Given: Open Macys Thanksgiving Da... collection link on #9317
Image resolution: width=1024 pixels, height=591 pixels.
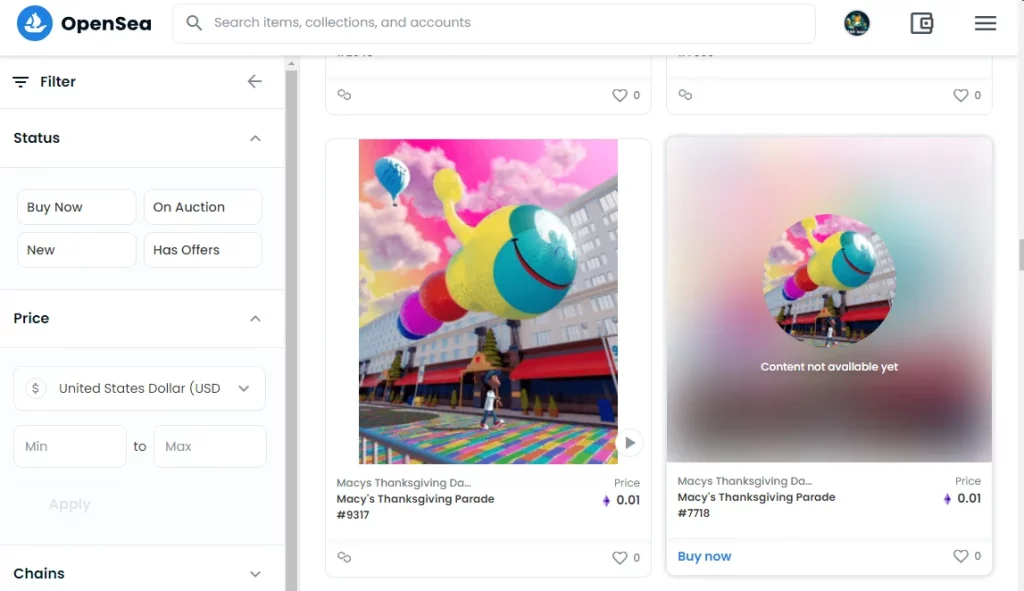Looking at the screenshot, I should [404, 483].
